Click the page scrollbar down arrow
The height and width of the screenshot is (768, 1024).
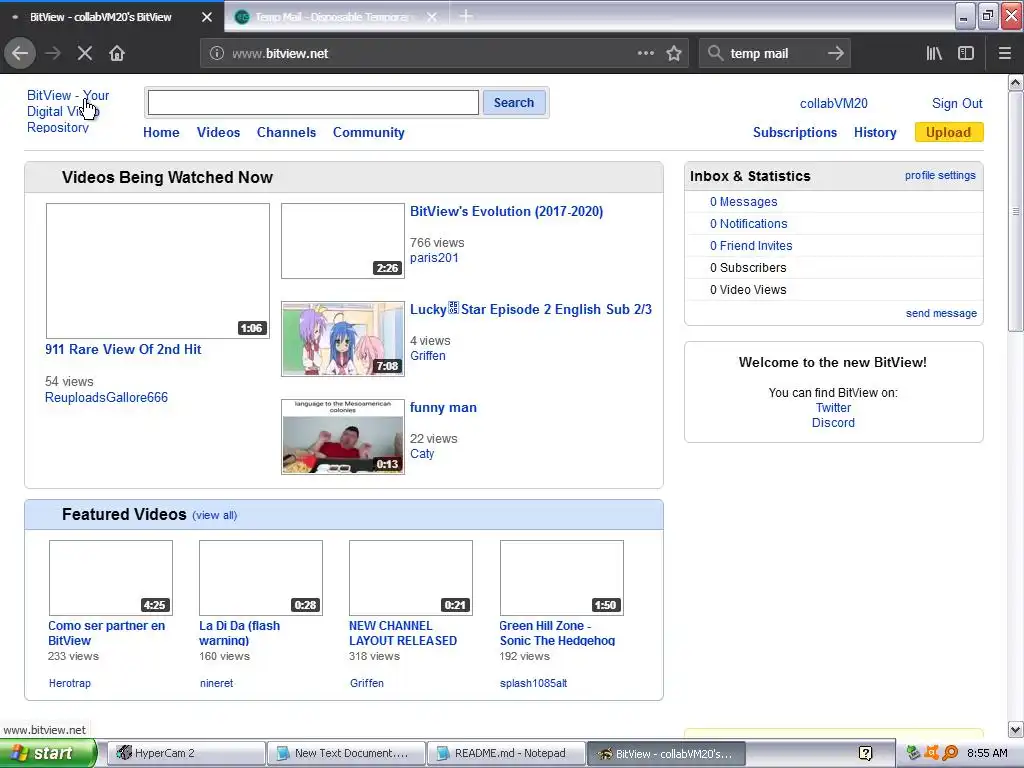pos(1016,729)
